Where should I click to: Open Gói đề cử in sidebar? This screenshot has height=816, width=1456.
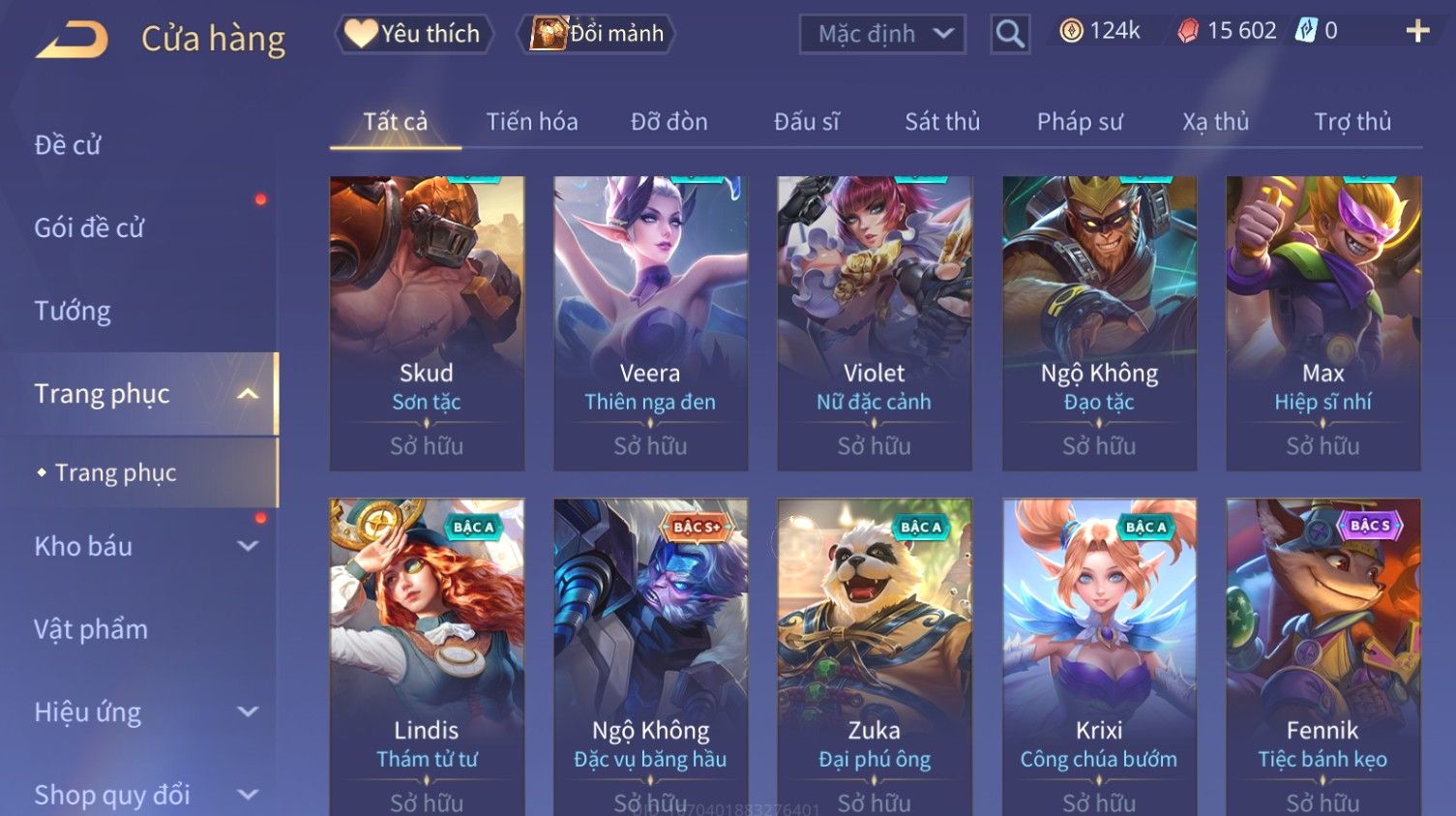(89, 227)
